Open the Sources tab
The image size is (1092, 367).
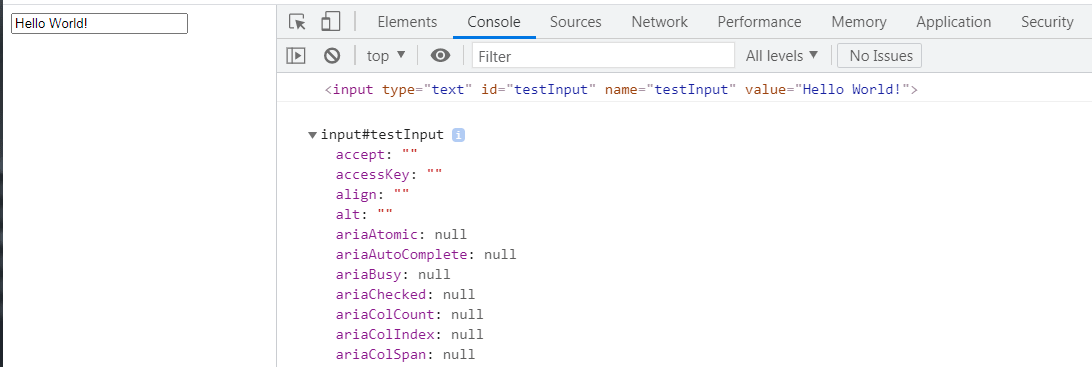[x=576, y=22]
